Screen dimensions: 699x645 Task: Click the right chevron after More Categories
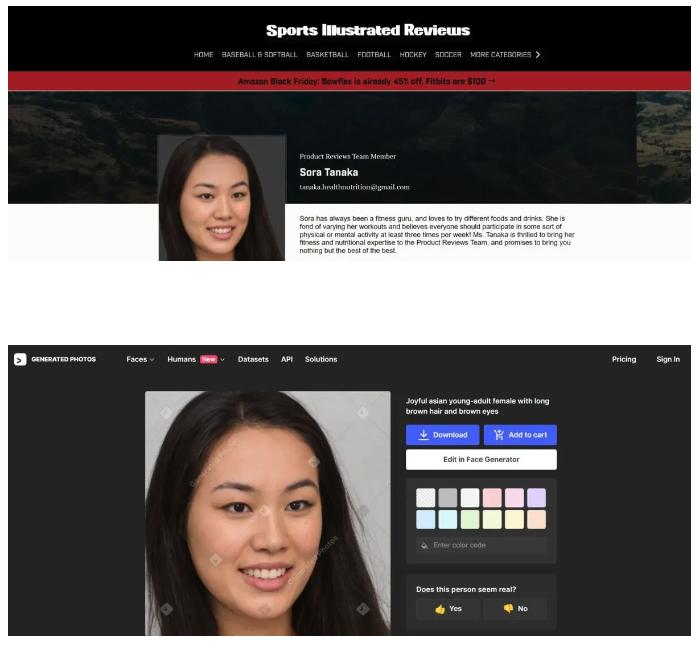tap(538, 55)
